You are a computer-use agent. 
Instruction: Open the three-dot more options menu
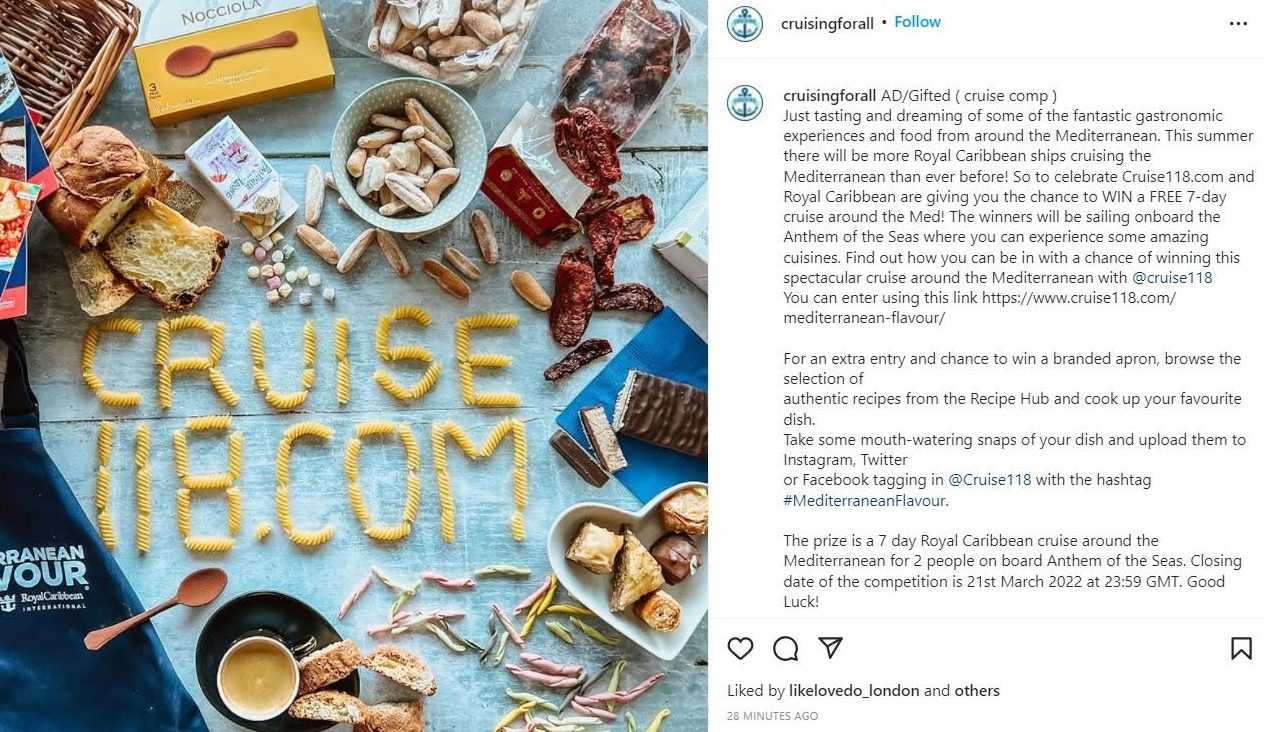pyautogui.click(x=1238, y=23)
